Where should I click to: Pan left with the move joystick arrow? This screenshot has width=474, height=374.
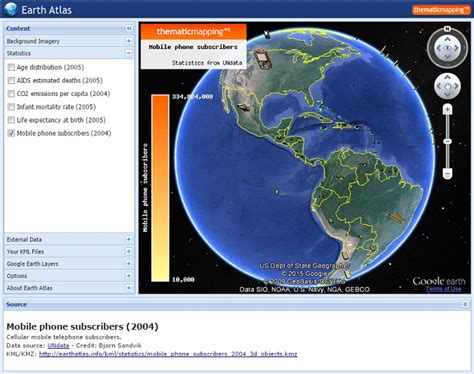click(x=439, y=86)
